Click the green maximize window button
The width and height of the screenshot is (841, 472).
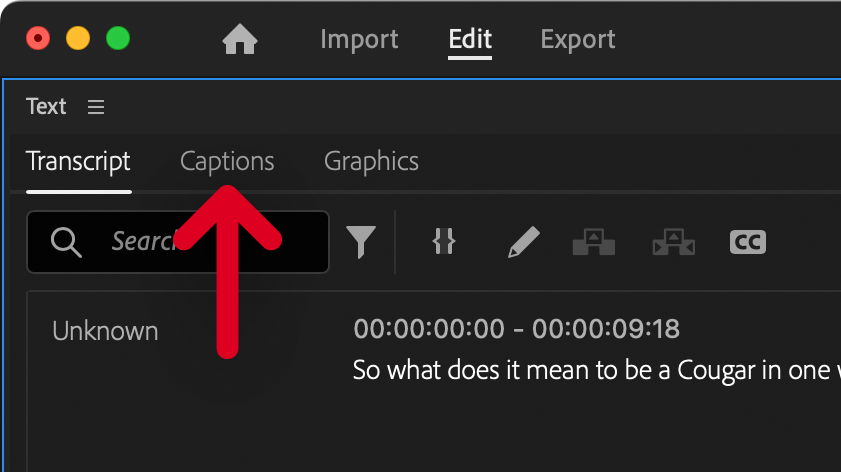coord(118,39)
